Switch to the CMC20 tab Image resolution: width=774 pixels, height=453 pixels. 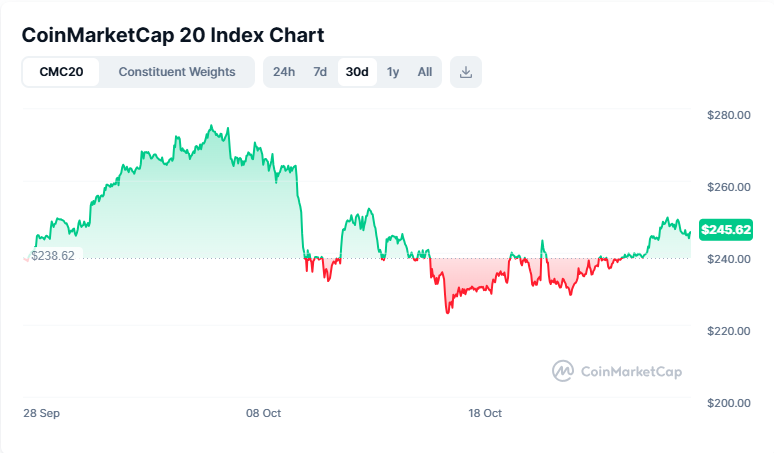click(61, 72)
